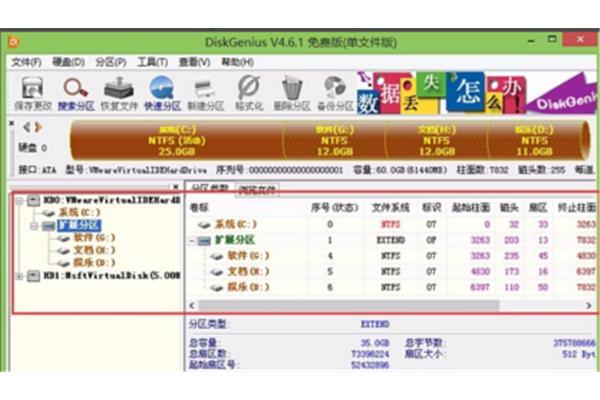Collapse the 扩展分区 row in partition table

point(192,240)
